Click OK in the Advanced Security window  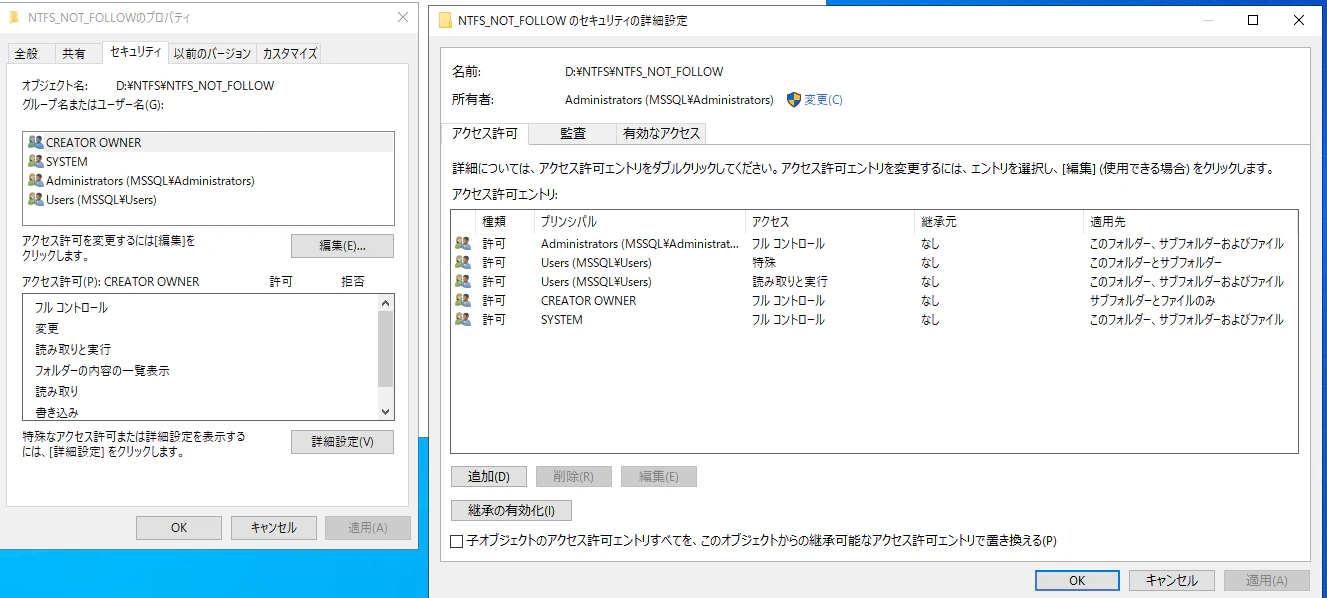(x=1077, y=580)
